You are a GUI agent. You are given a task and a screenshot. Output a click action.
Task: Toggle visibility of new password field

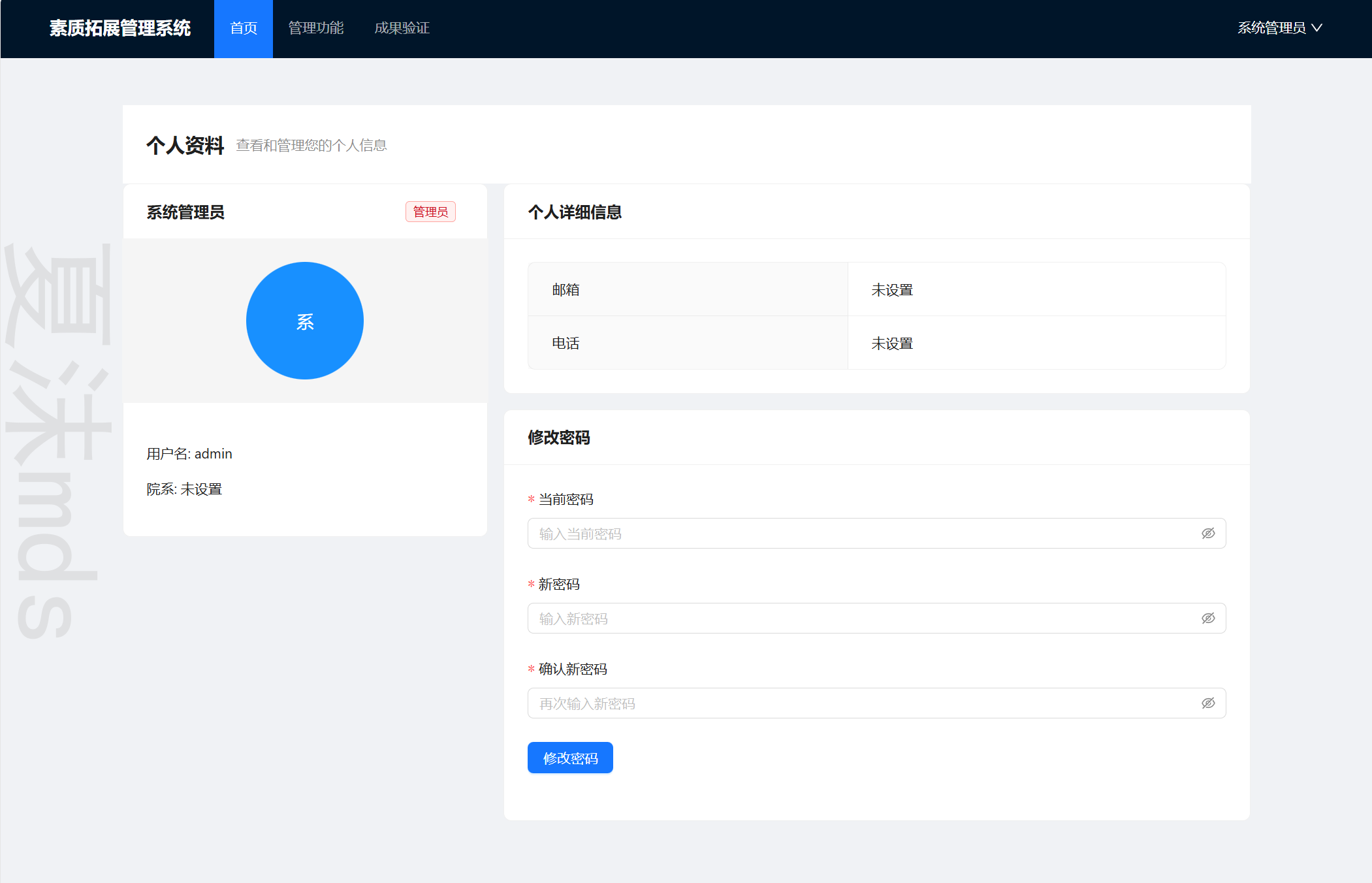[1207, 618]
